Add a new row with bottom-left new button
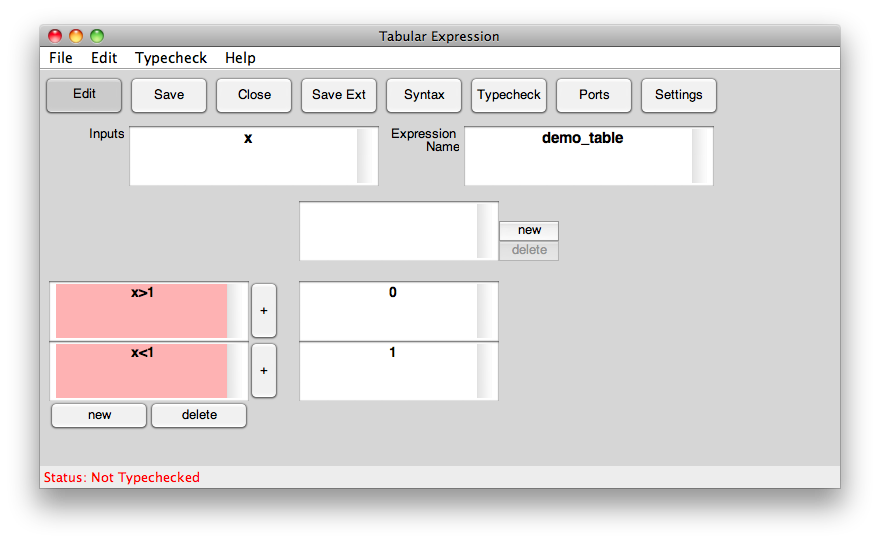This screenshot has height=543, width=880. click(x=99, y=415)
